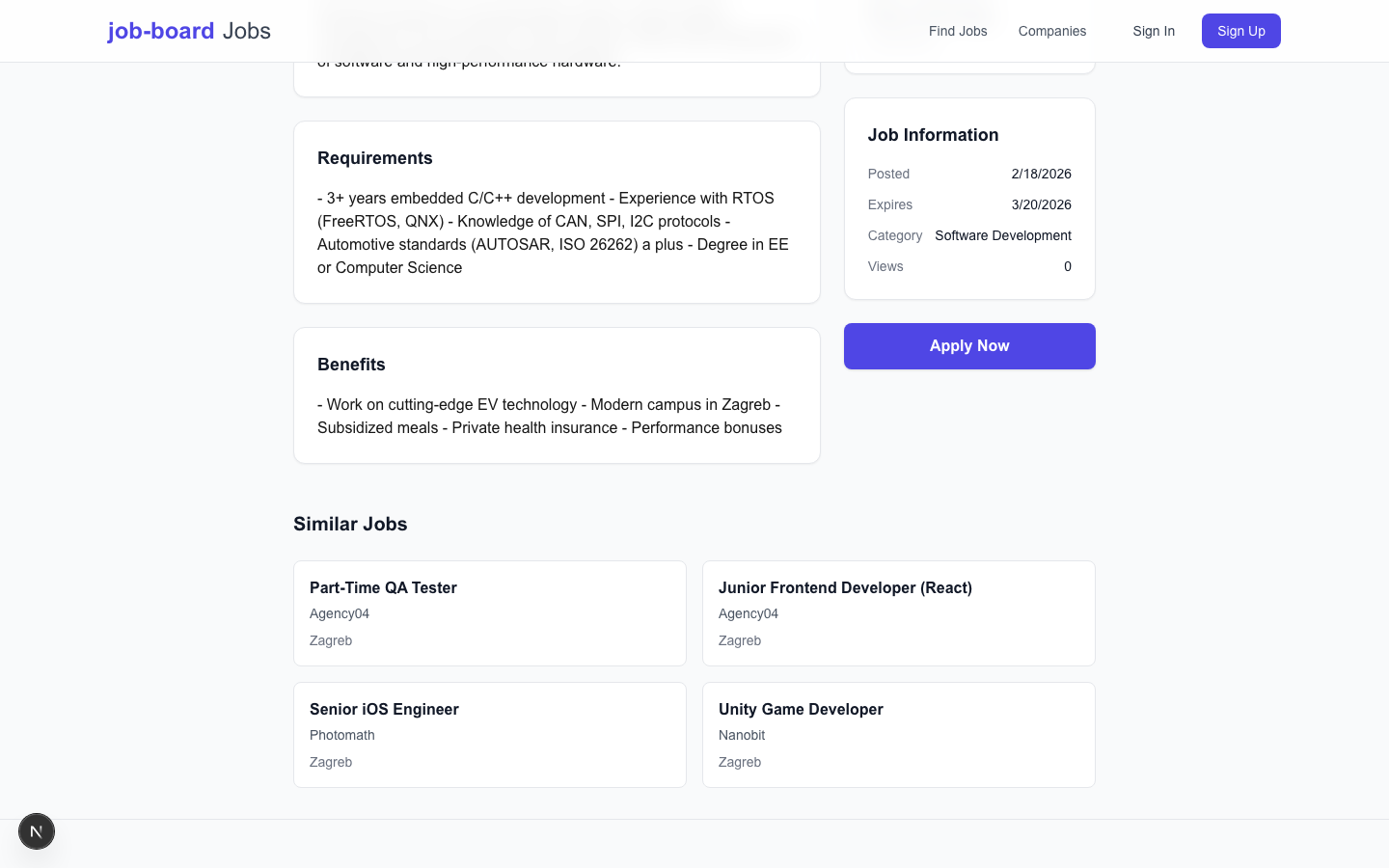Click the Software Development category
Image resolution: width=1389 pixels, height=868 pixels.
click(x=1003, y=235)
